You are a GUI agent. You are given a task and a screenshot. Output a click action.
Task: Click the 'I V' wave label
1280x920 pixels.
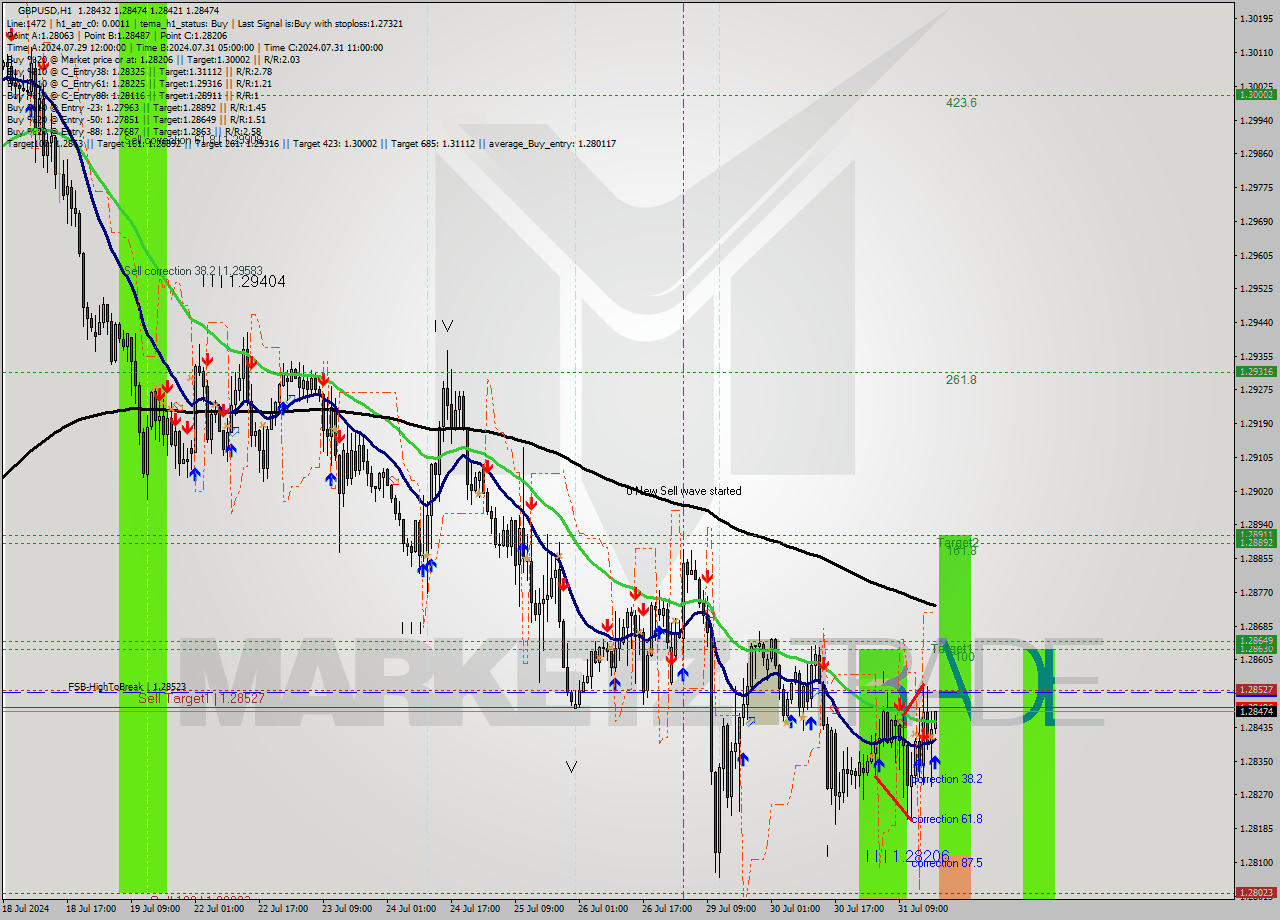coord(444,326)
